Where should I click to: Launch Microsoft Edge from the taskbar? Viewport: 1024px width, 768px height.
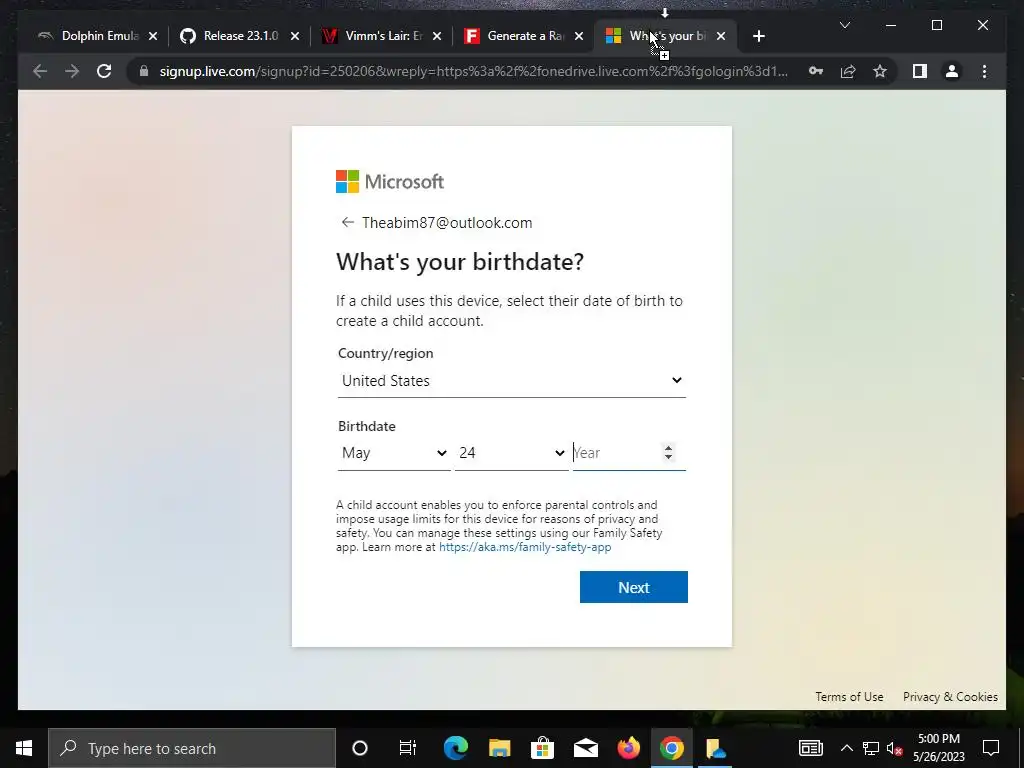coord(456,748)
